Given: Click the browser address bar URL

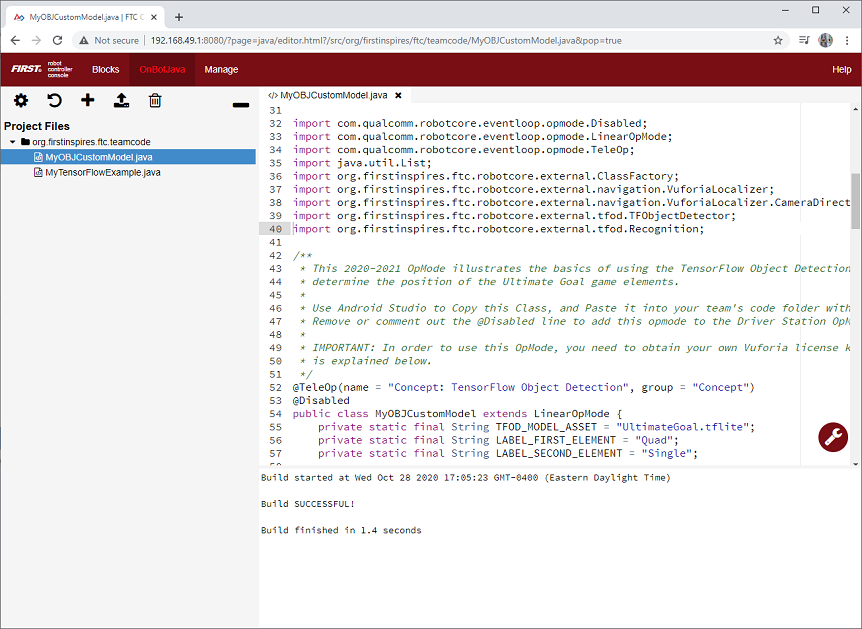Looking at the screenshot, I should click(x=385, y=40).
